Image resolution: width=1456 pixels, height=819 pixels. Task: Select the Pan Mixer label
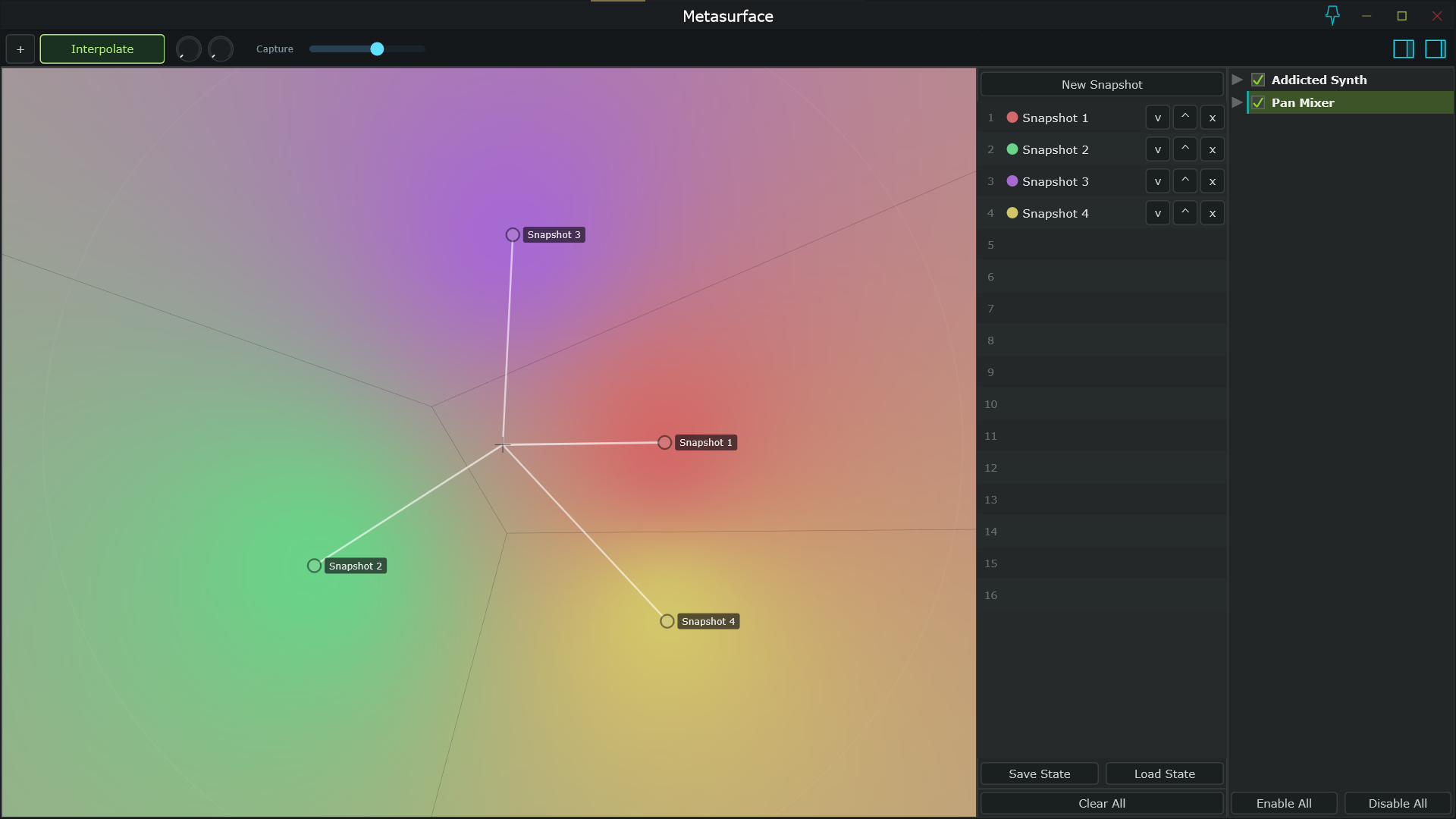1303,102
